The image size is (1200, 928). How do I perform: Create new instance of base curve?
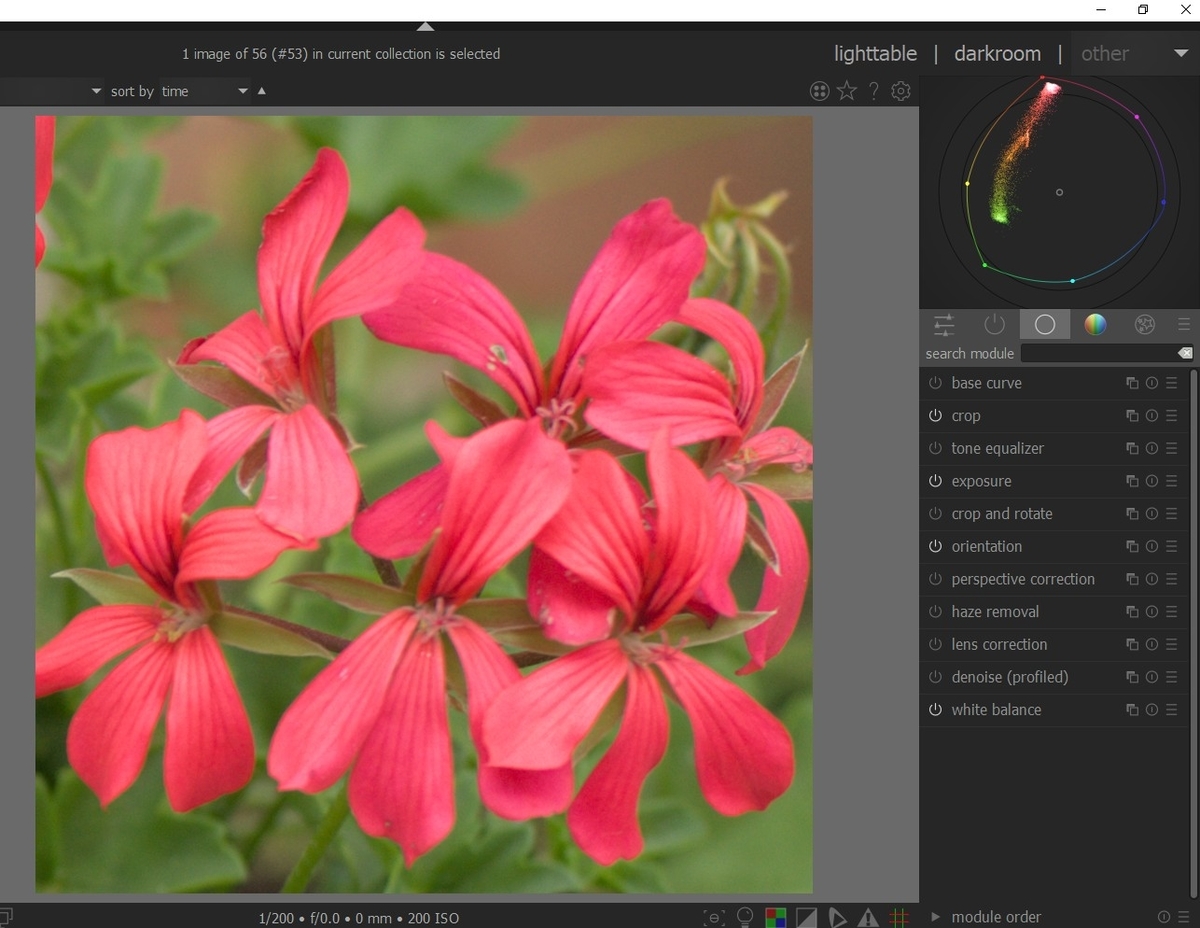(x=1132, y=383)
